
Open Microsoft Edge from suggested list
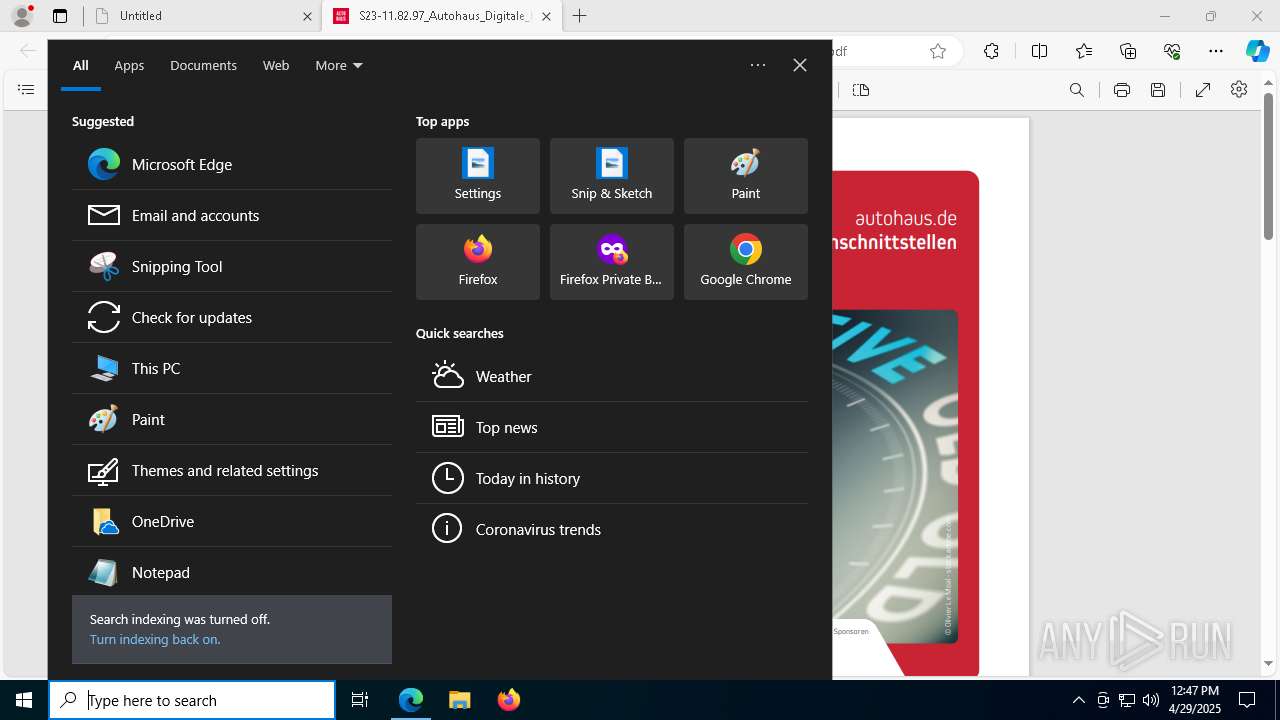(x=232, y=164)
